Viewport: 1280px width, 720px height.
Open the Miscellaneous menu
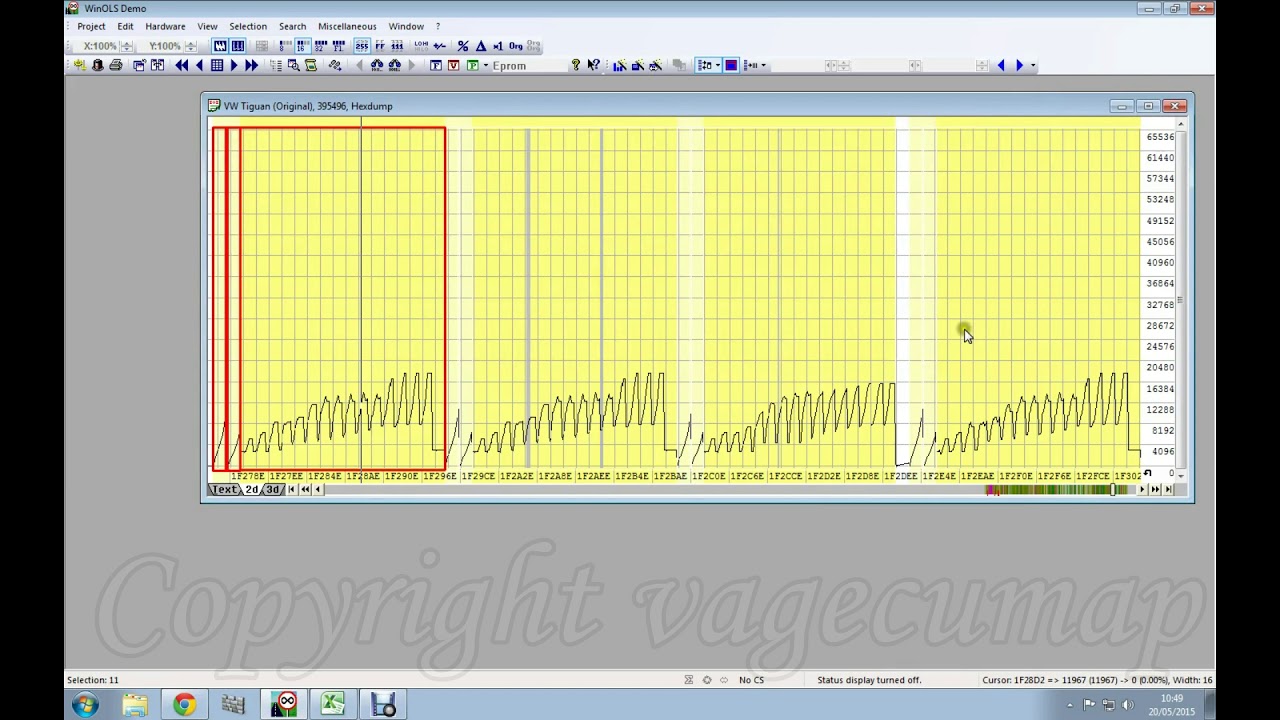tap(347, 26)
